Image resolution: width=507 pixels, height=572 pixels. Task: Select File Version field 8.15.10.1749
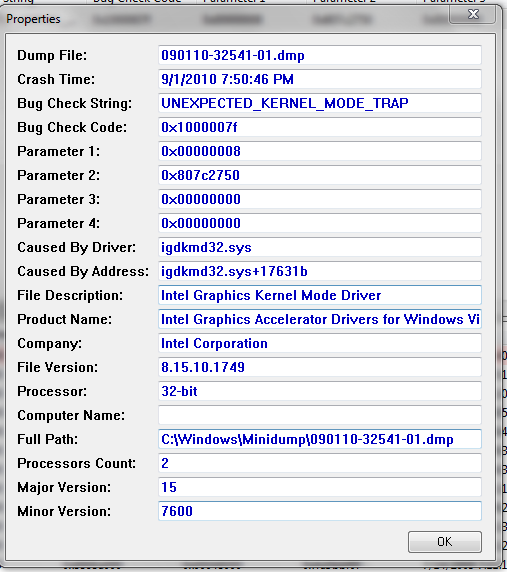tap(320, 367)
